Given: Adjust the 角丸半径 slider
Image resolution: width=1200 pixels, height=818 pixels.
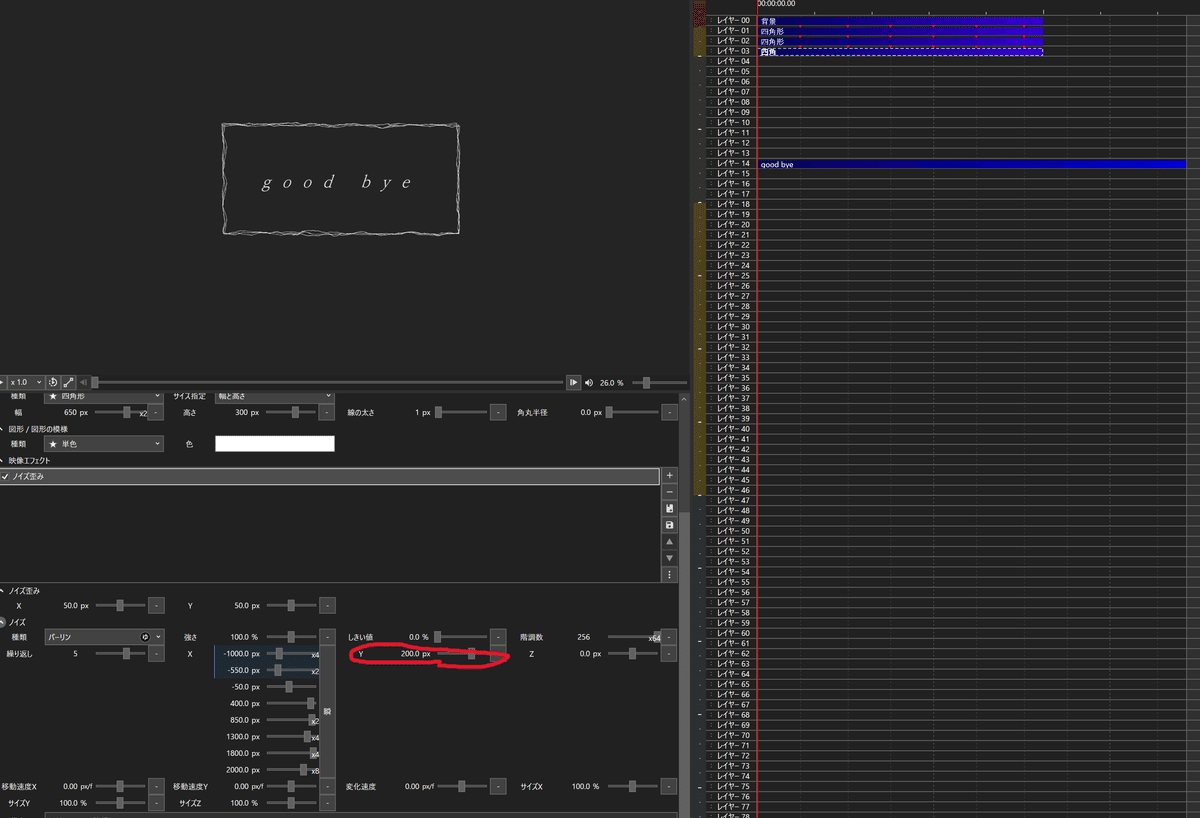Looking at the screenshot, I should [x=632, y=412].
